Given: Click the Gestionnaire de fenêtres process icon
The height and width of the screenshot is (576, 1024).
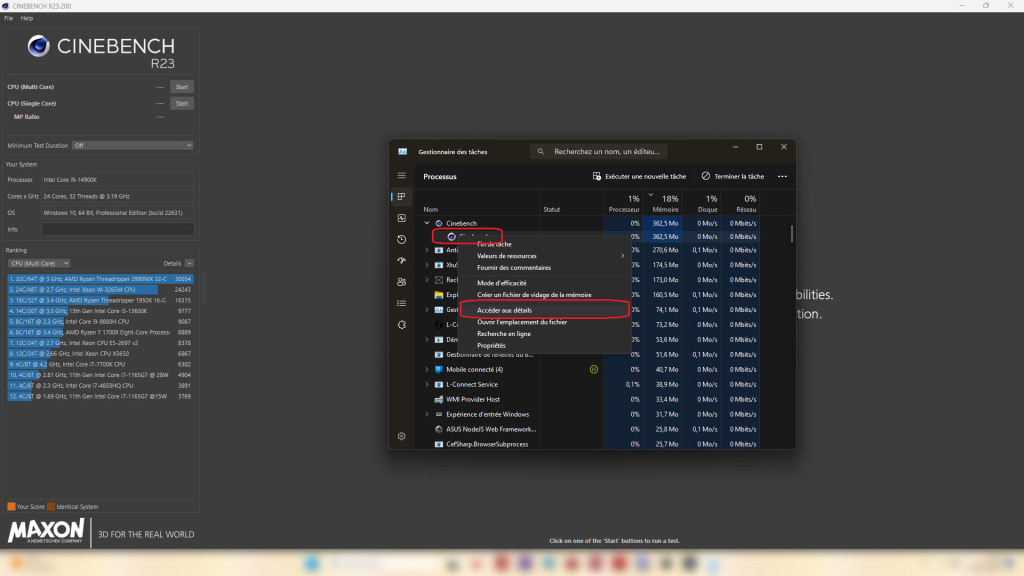Looking at the screenshot, I should 439,355.
